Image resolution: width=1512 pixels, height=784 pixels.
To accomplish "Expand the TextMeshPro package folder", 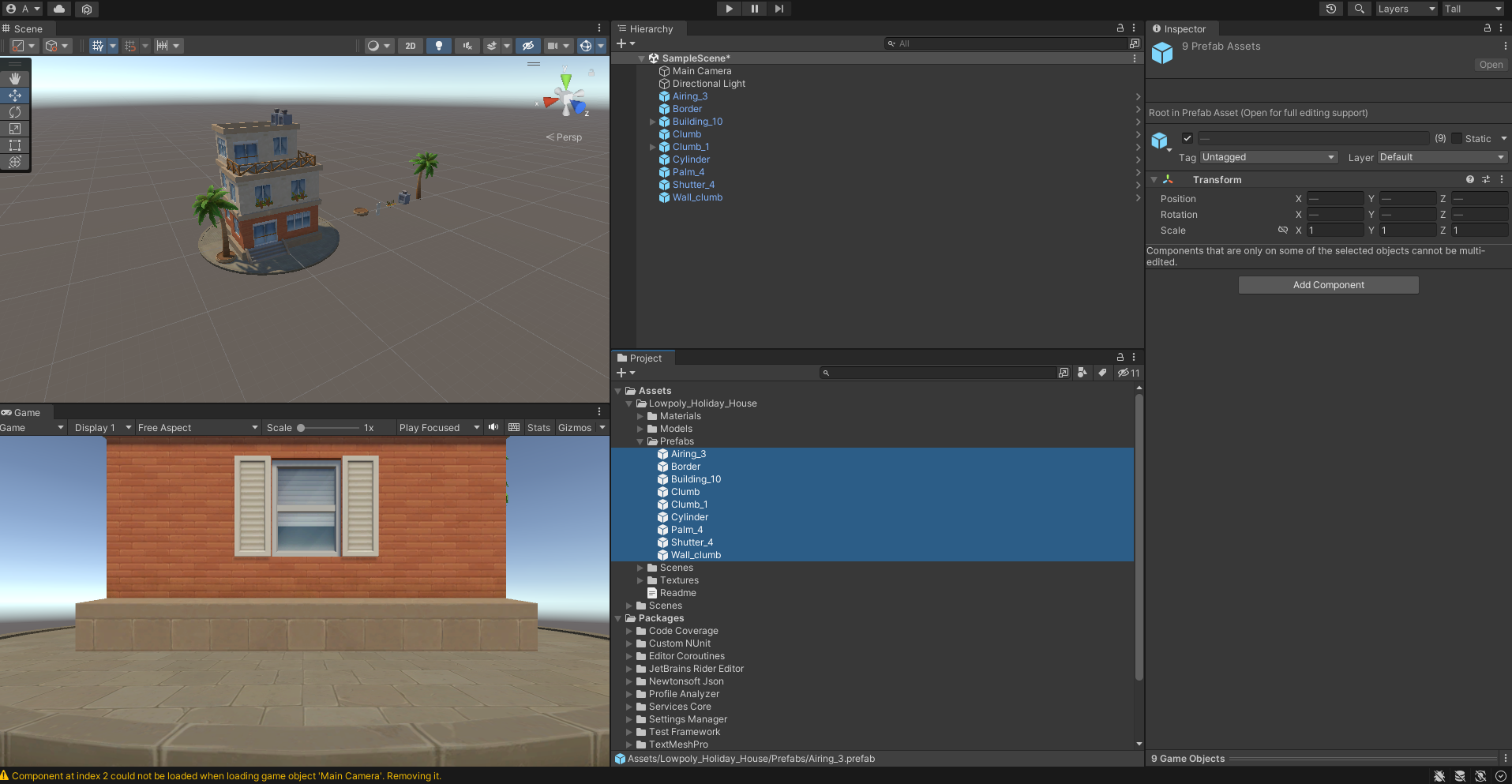I will pos(628,745).
